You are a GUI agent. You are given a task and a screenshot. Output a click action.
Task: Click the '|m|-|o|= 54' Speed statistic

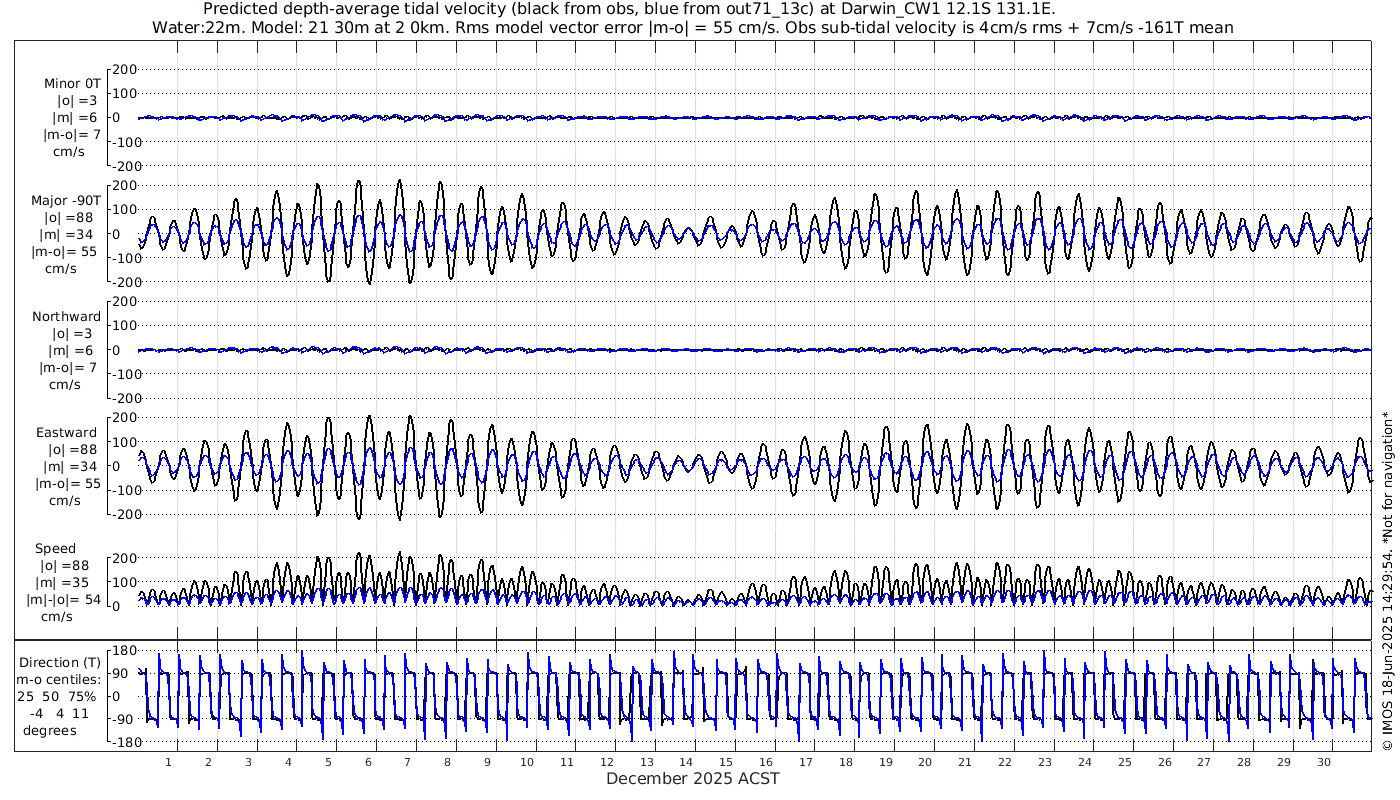point(64,600)
